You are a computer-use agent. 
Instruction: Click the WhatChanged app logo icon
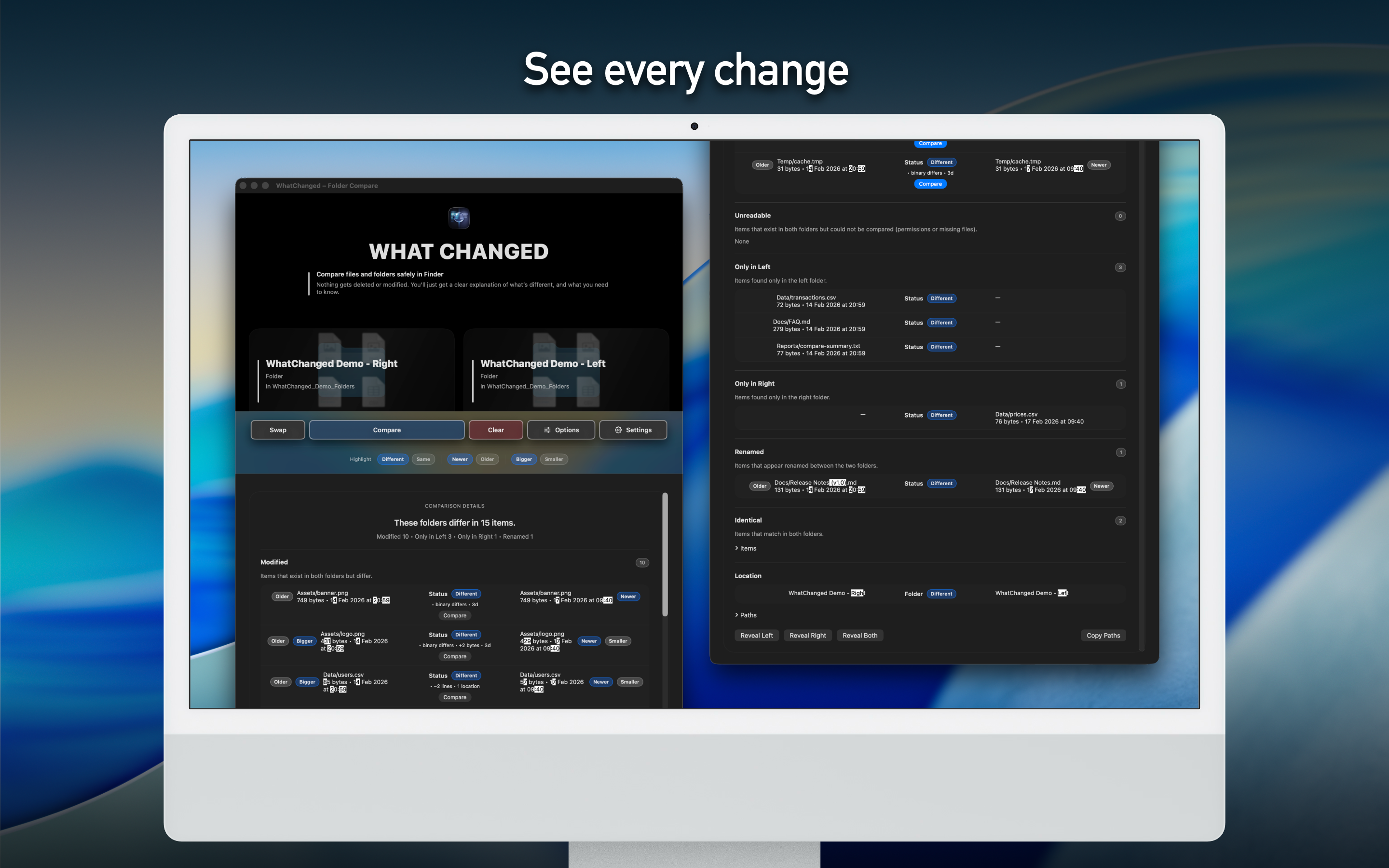point(459,218)
